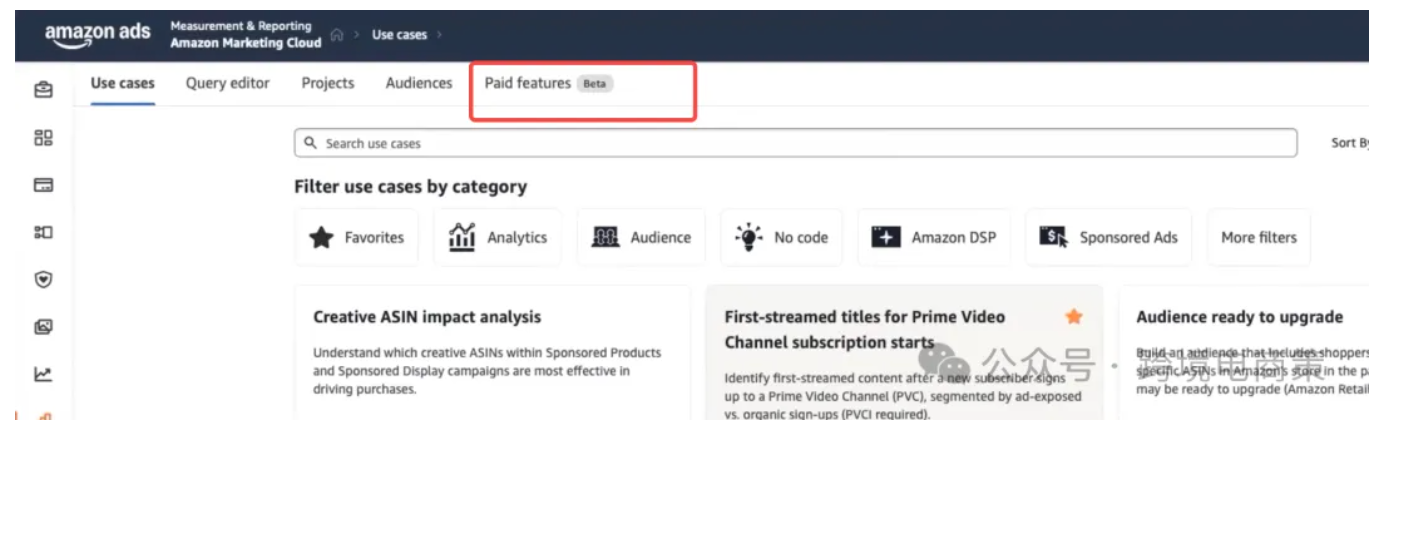Open the image gallery sidebar icon
This screenshot has width=1402, height=540.
point(43,327)
